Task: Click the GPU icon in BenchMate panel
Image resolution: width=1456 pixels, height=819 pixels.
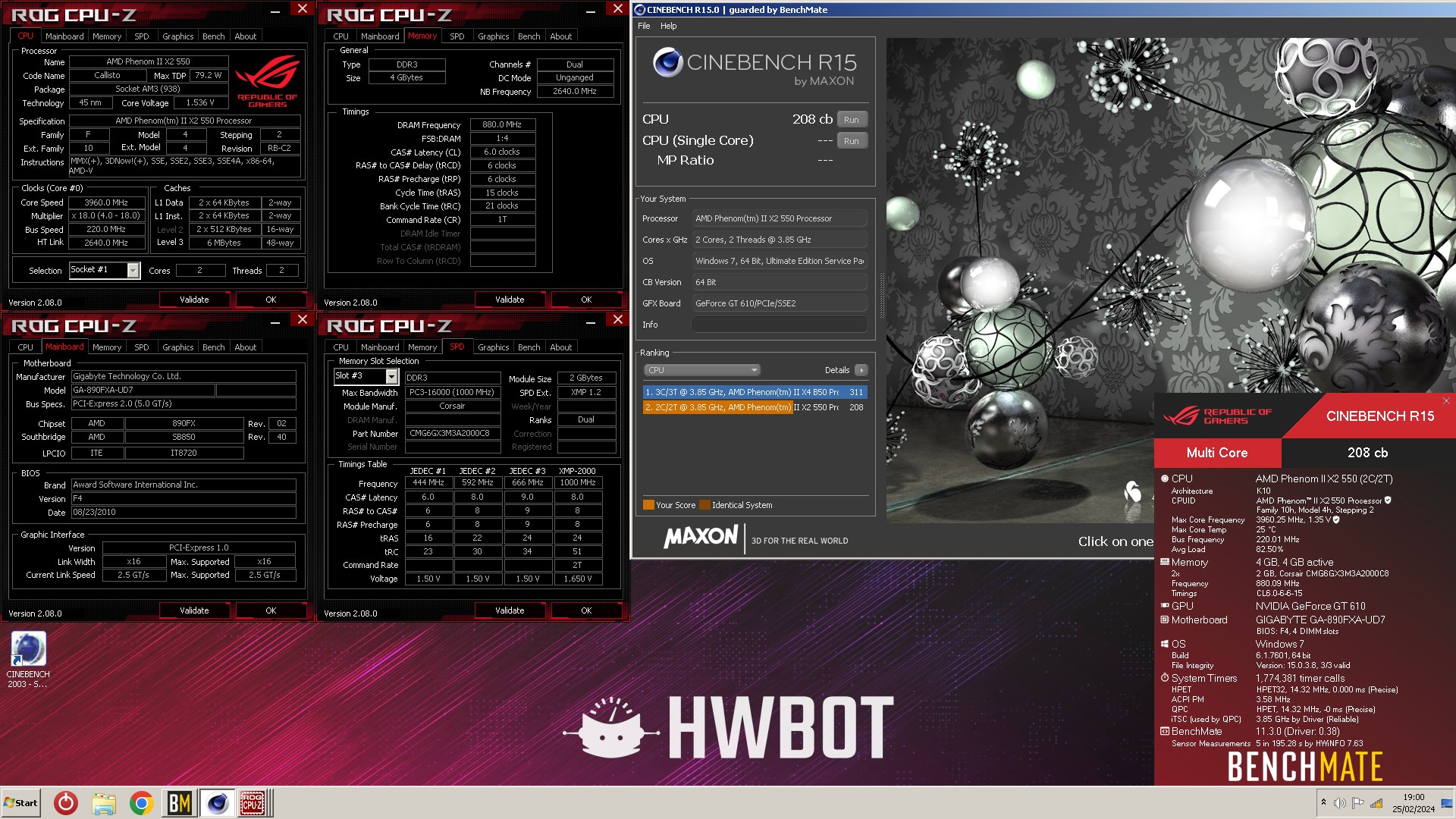Action: [1165, 605]
